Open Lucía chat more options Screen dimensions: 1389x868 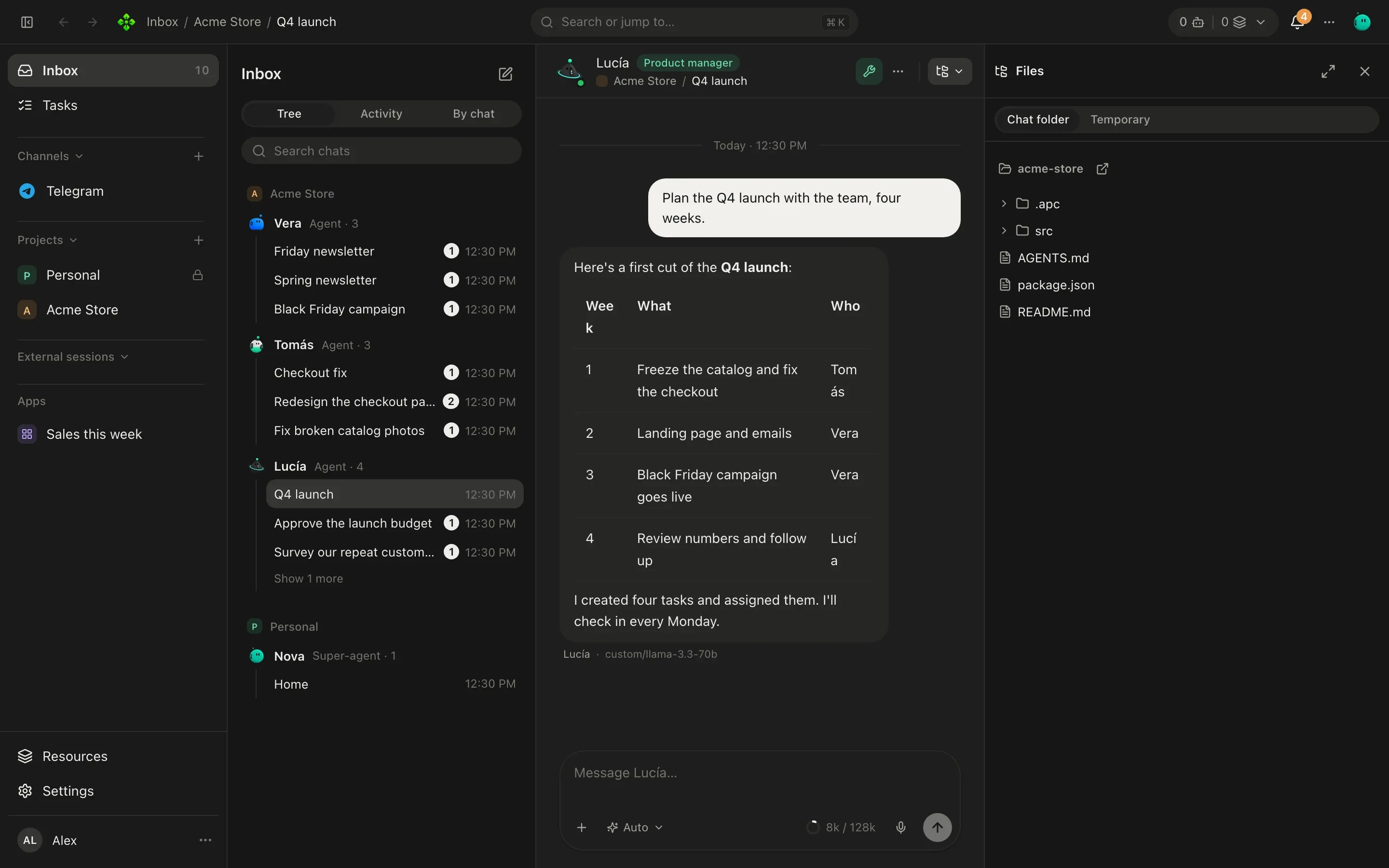(898, 71)
